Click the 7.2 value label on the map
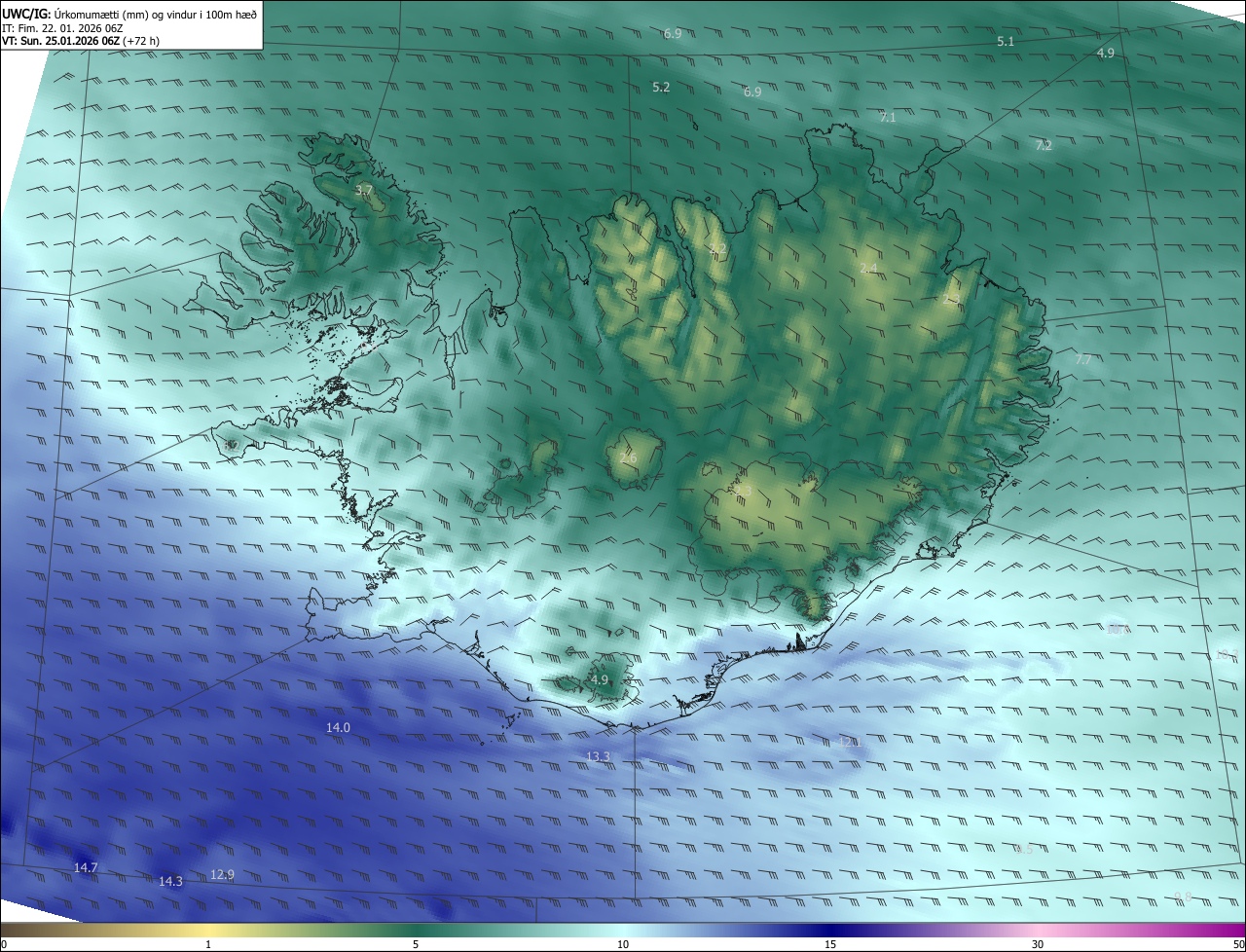This screenshot has width=1246, height=952. coord(1044,146)
